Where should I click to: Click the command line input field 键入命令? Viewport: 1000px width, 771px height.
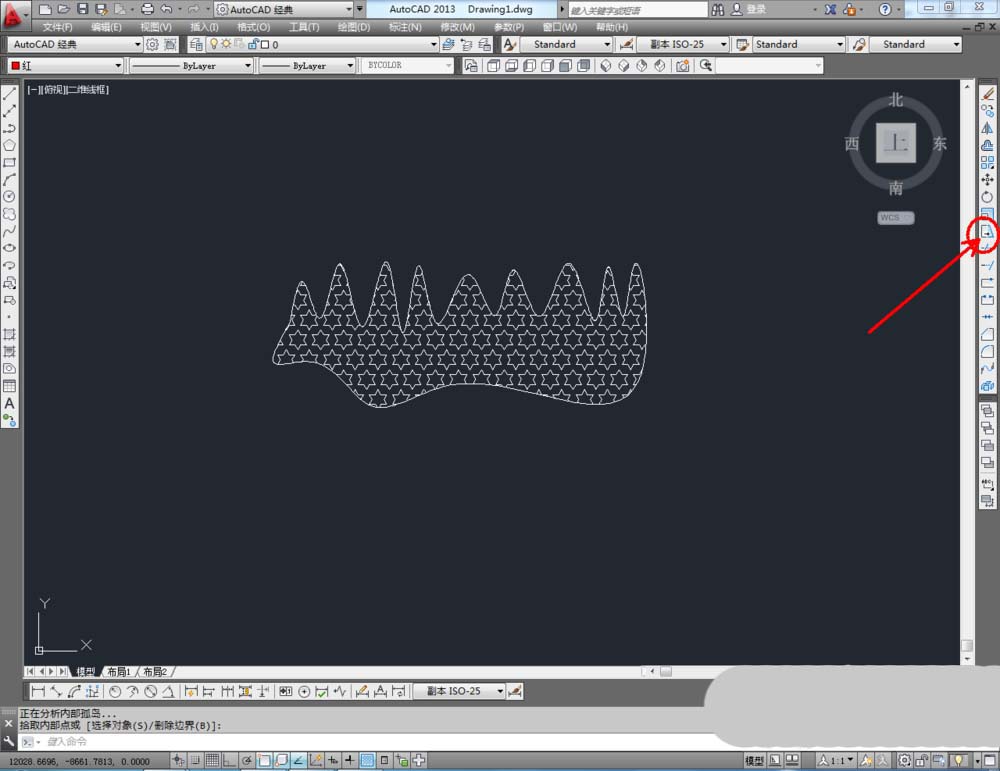coord(383,742)
